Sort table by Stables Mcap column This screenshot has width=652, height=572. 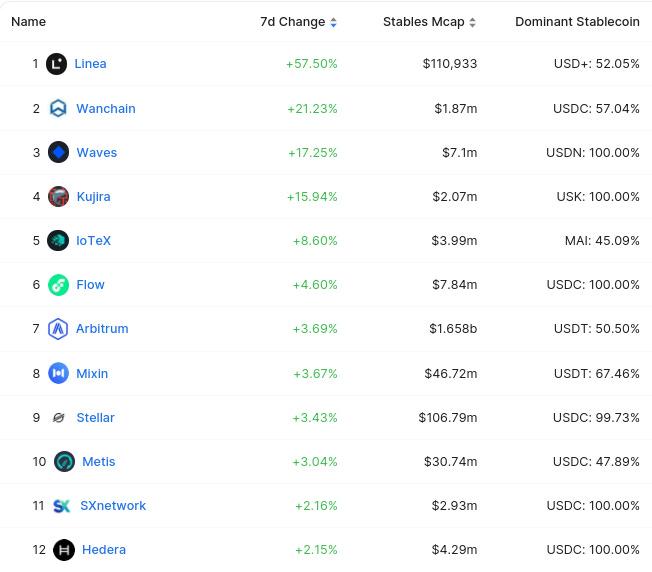pyautogui.click(x=429, y=22)
